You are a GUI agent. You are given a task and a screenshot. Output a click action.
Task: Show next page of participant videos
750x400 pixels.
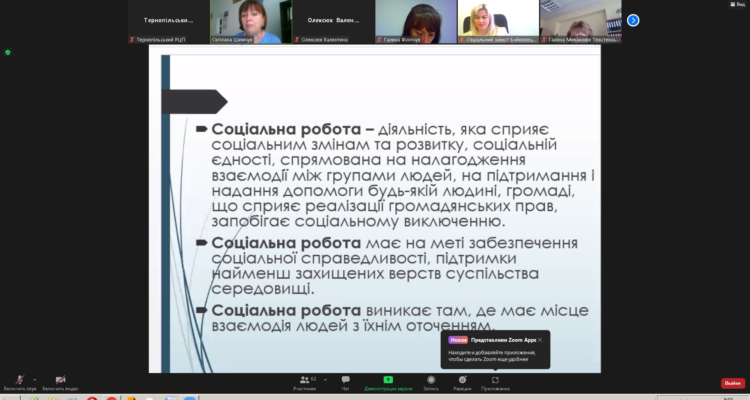pyautogui.click(x=633, y=20)
